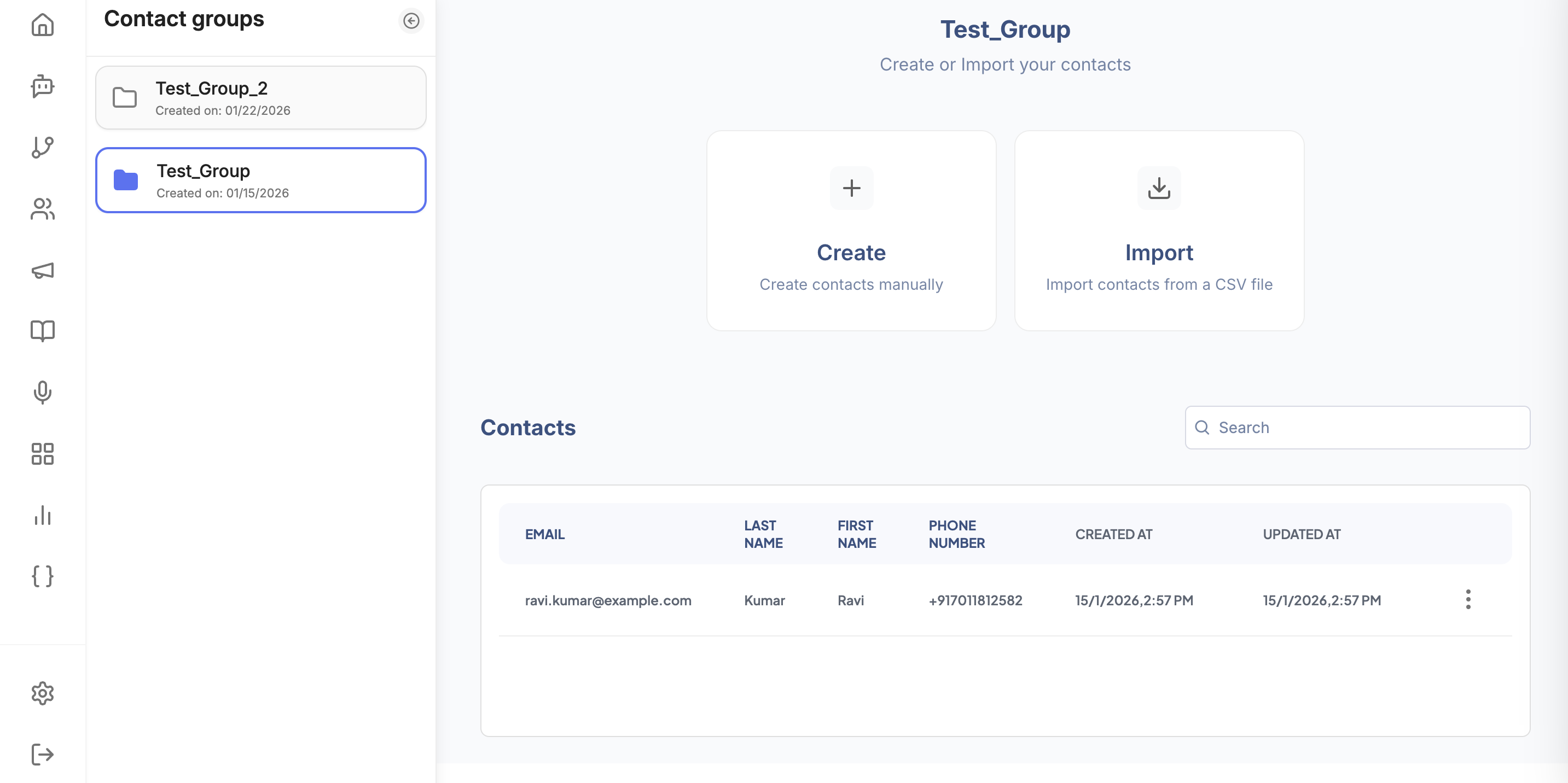Open the workflow builder icon
Viewport: 1568px width, 783px height.
tap(42, 148)
